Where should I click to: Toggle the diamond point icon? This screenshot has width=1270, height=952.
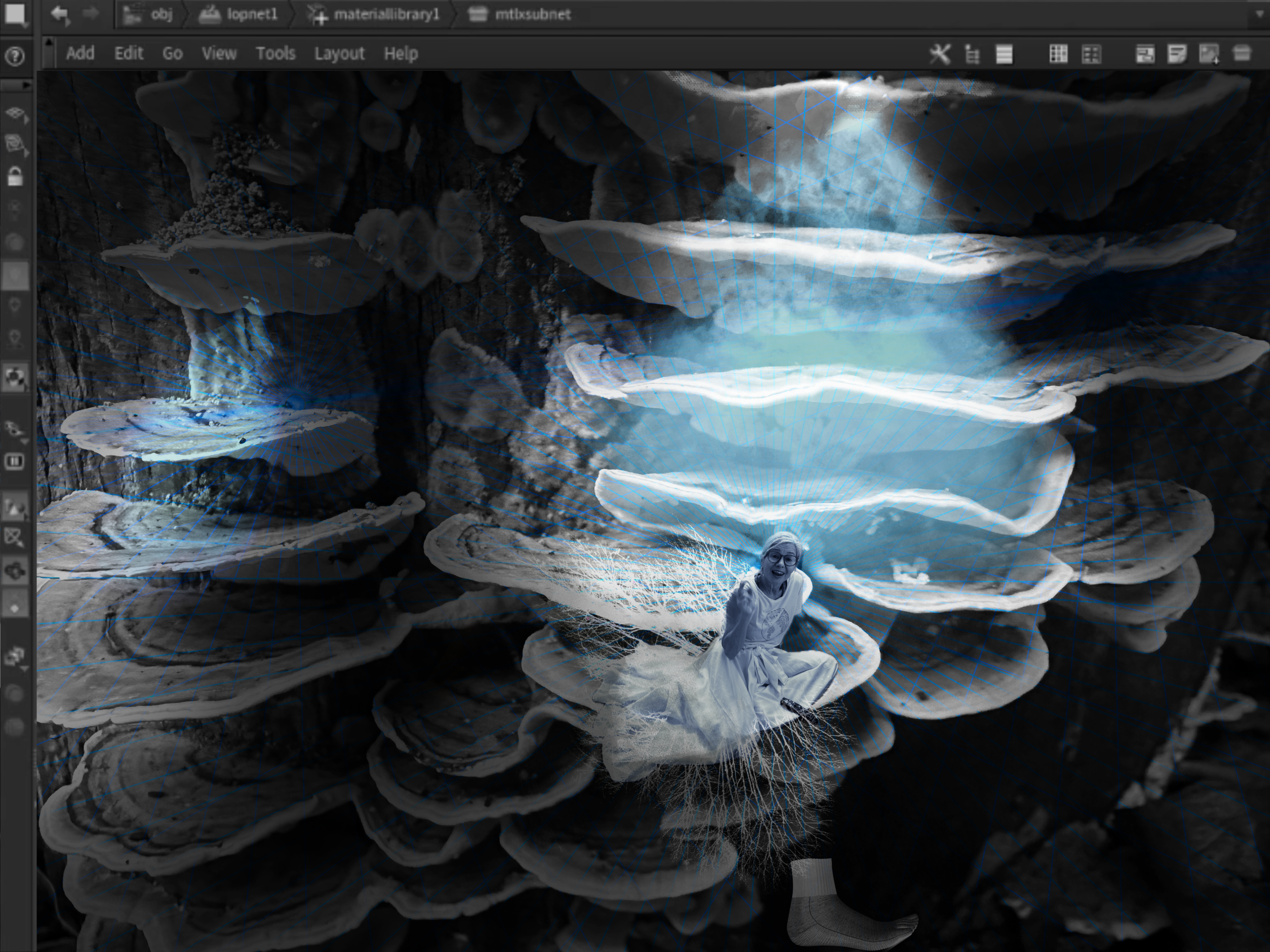15,603
